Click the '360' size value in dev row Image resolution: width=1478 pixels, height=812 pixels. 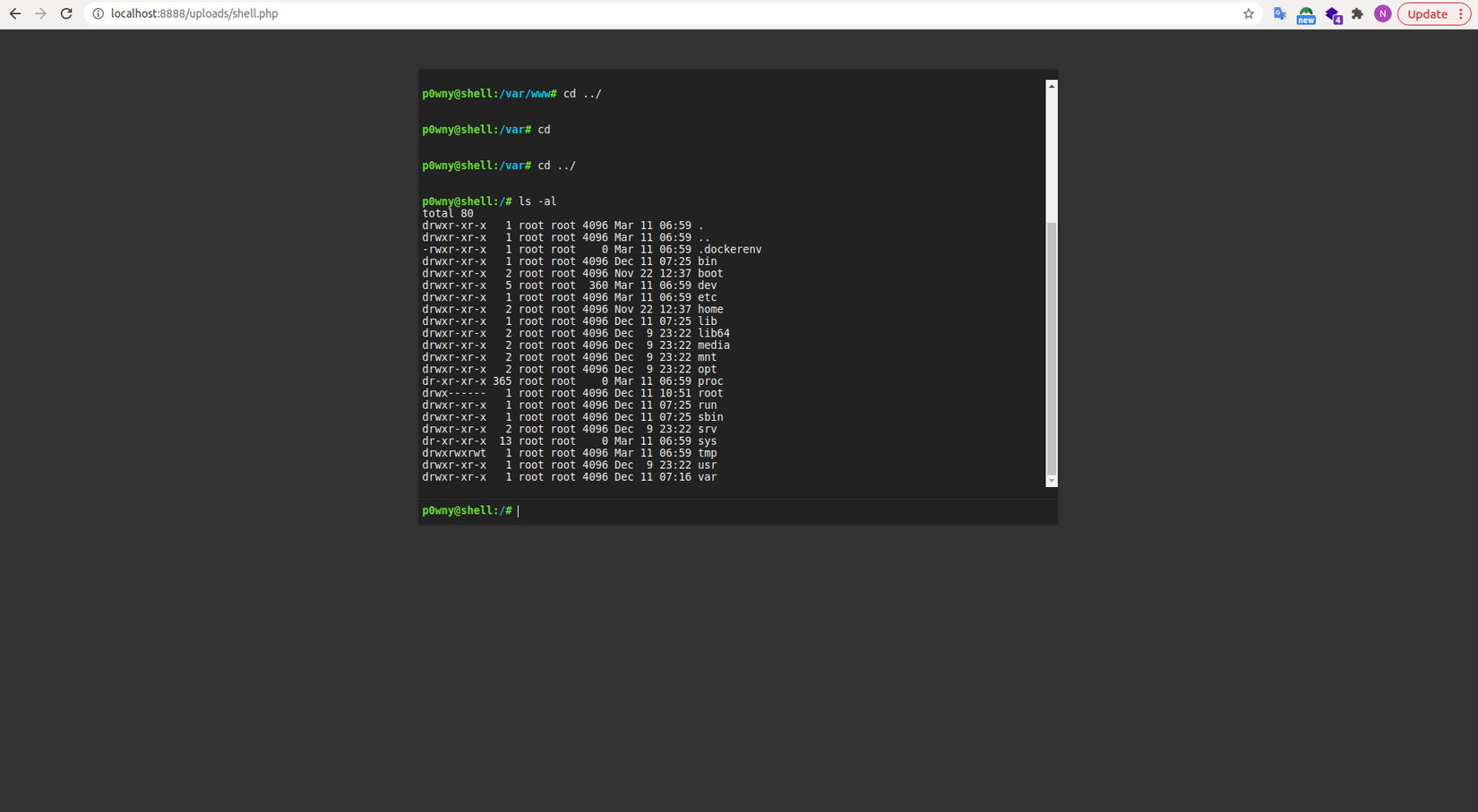pos(598,286)
